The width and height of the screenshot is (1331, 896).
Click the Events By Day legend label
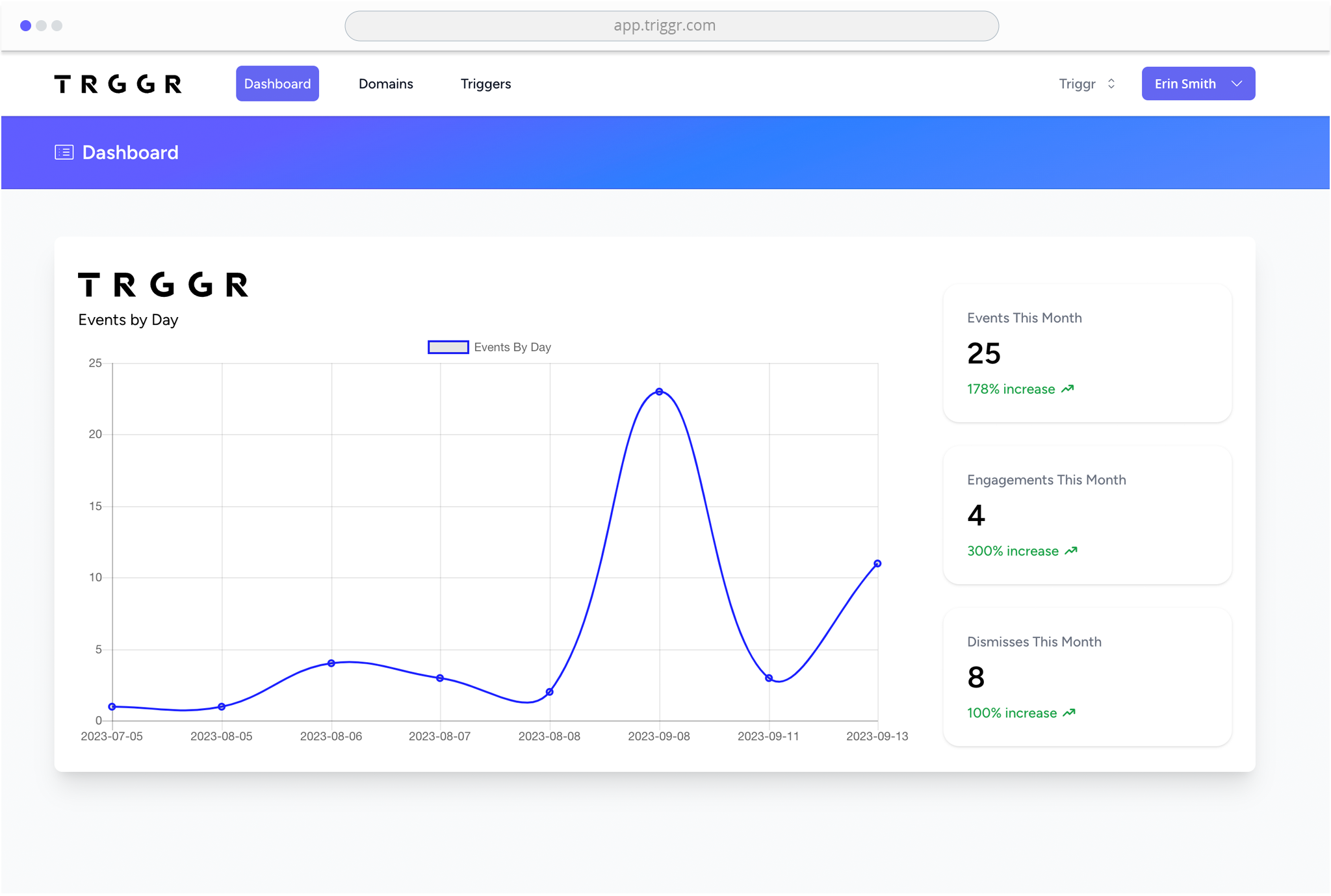tap(512, 347)
